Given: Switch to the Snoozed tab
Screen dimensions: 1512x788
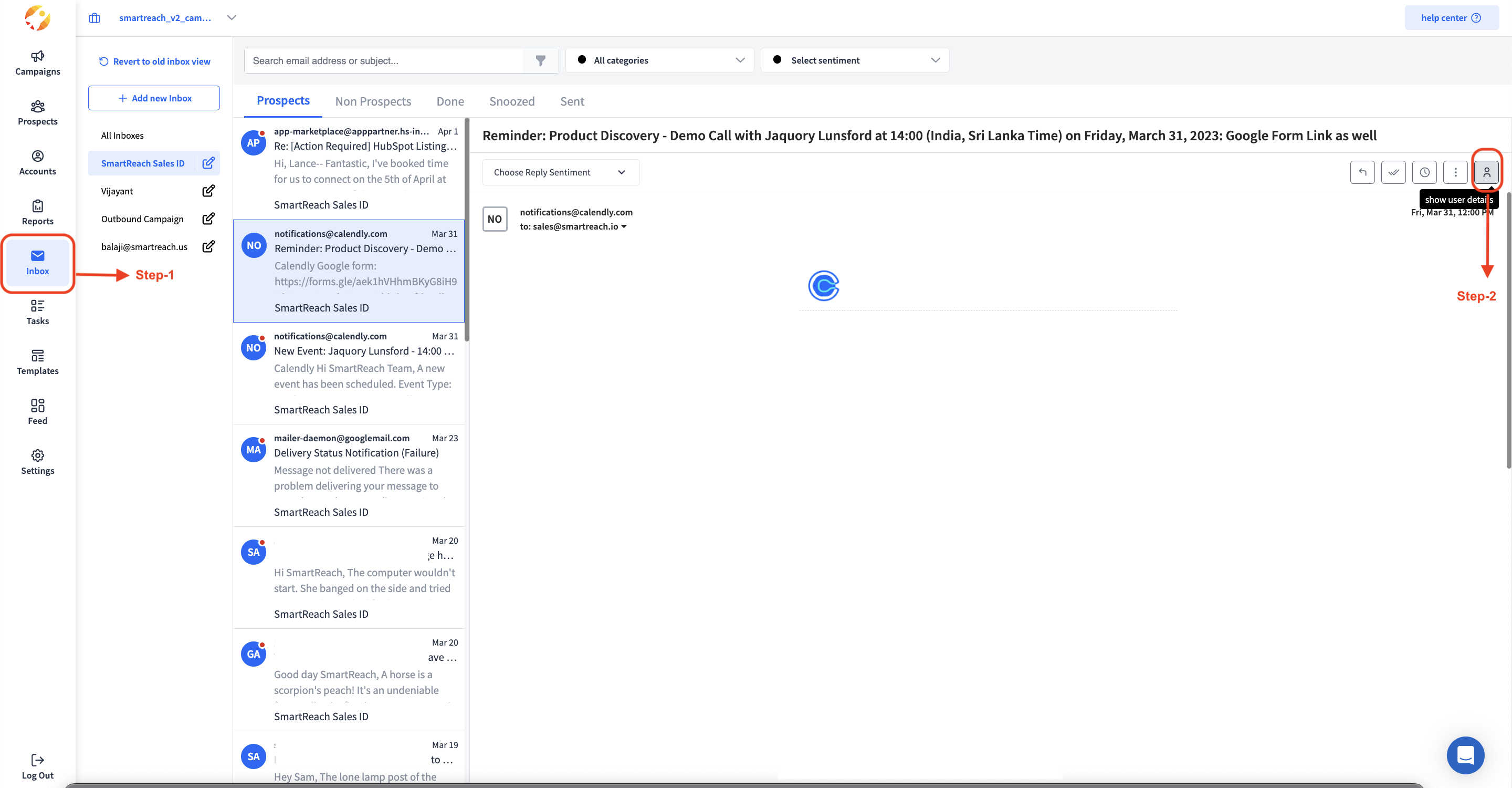Looking at the screenshot, I should [x=511, y=101].
